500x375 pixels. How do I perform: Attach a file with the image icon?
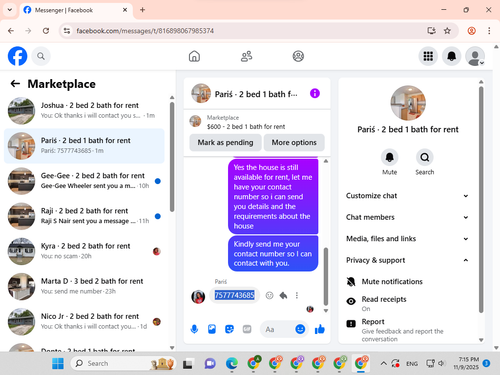[212, 329]
